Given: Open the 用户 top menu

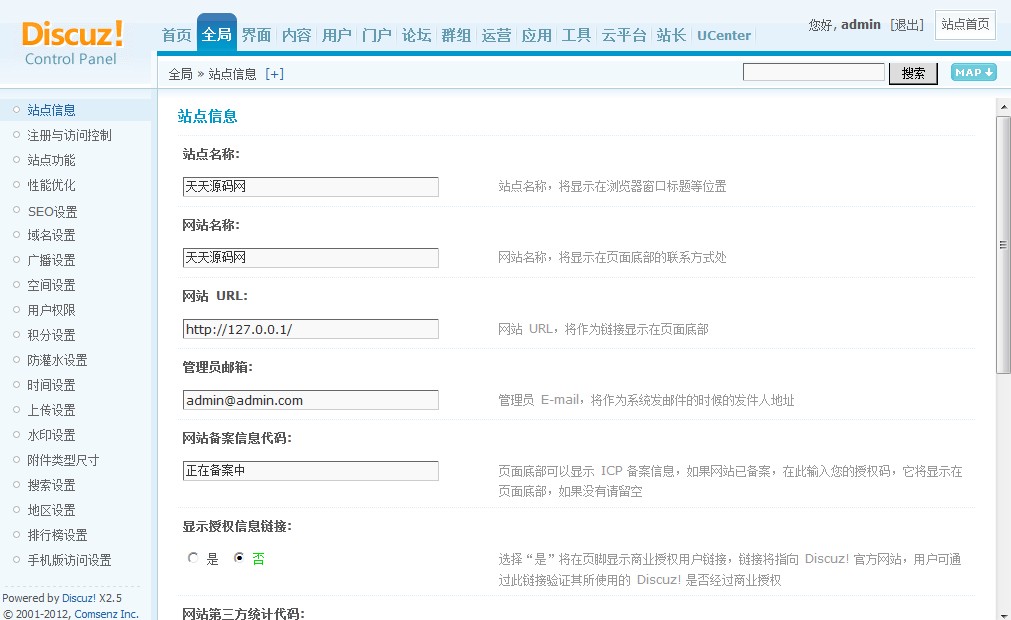Looking at the screenshot, I should pyautogui.click(x=336, y=35).
